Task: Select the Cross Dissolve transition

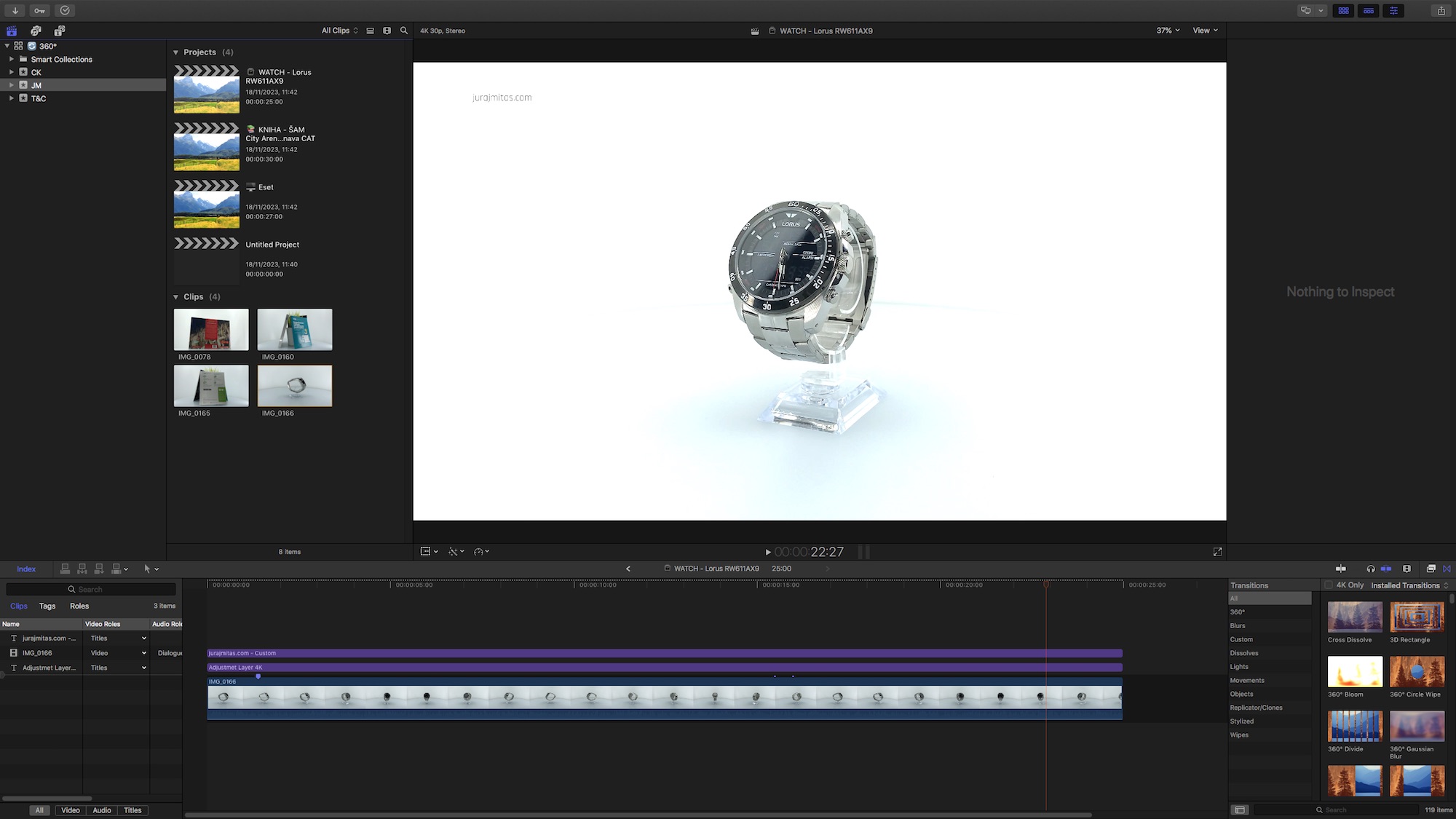Action: (x=1355, y=617)
